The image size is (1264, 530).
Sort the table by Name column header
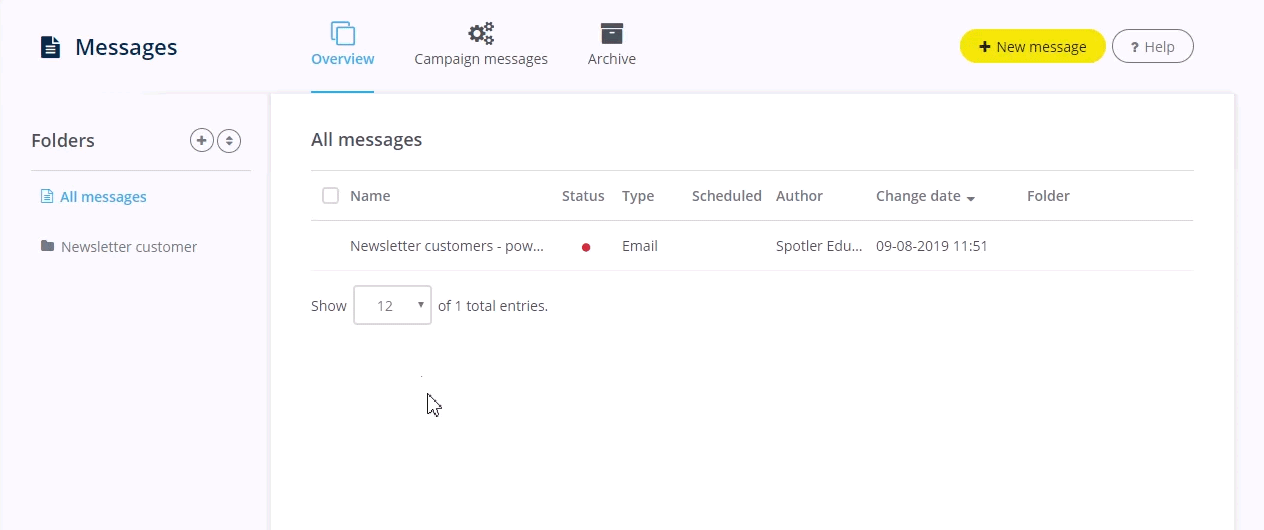click(x=370, y=196)
